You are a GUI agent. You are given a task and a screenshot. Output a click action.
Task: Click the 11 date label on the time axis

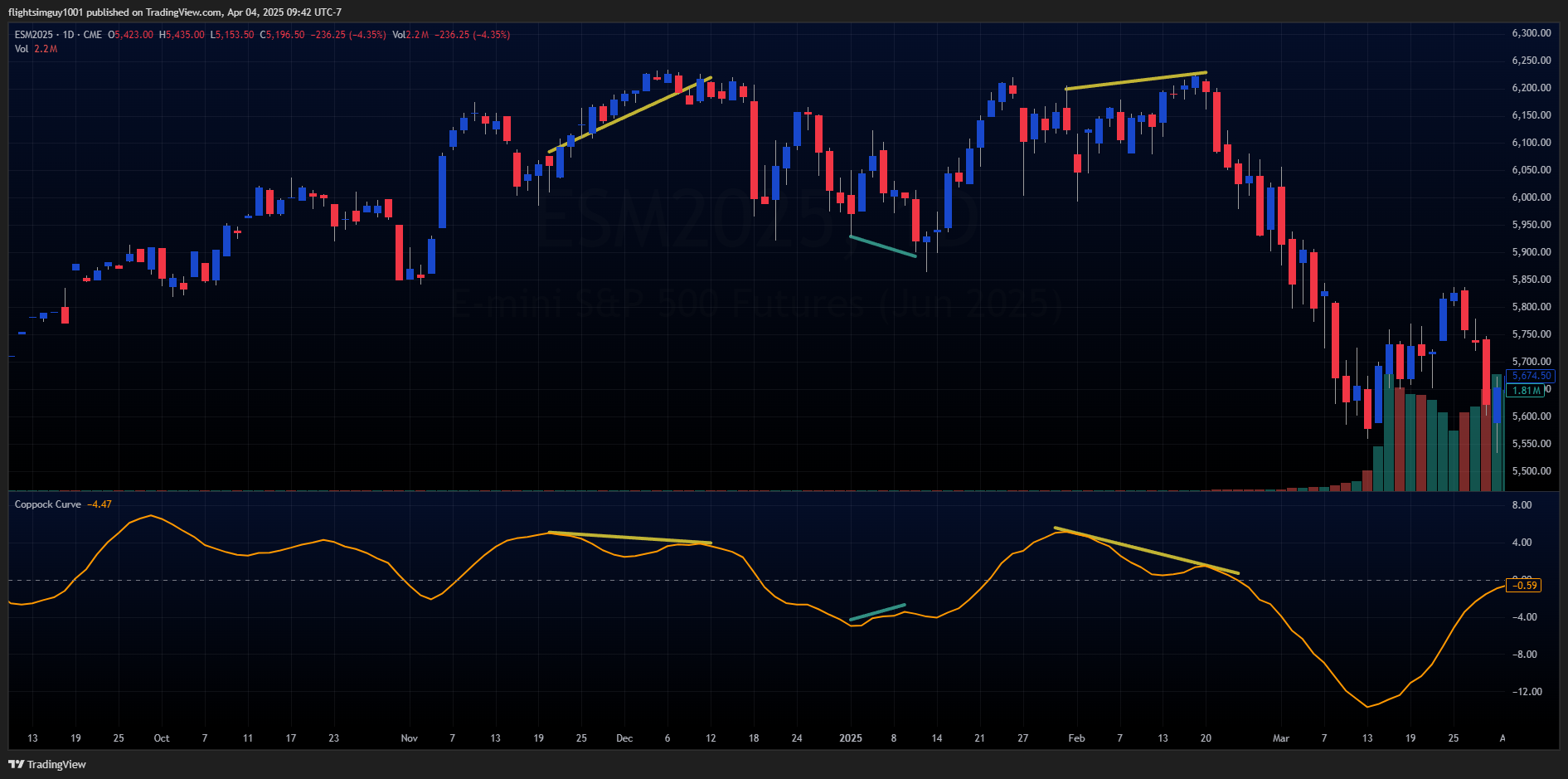[248, 738]
